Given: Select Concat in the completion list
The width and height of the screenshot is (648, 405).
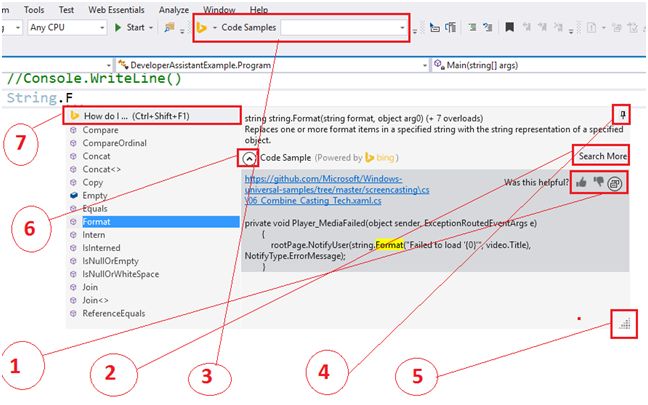Looking at the screenshot, I should tap(96, 156).
